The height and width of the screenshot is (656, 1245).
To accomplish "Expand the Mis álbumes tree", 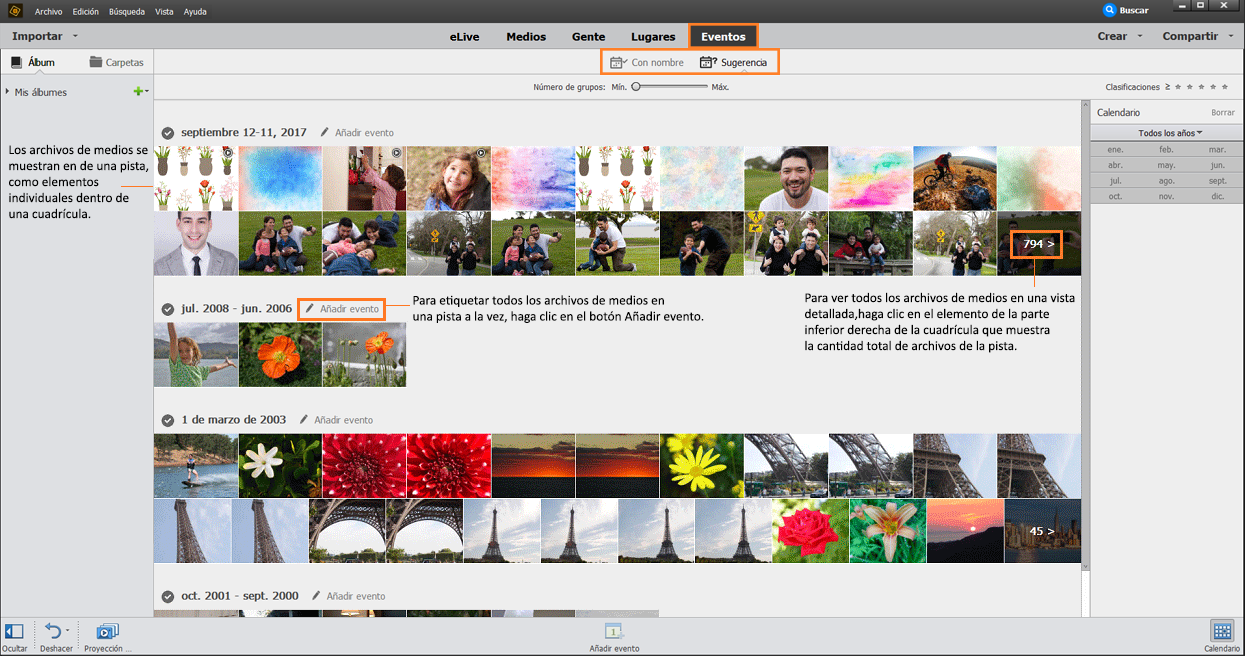I will point(8,92).
